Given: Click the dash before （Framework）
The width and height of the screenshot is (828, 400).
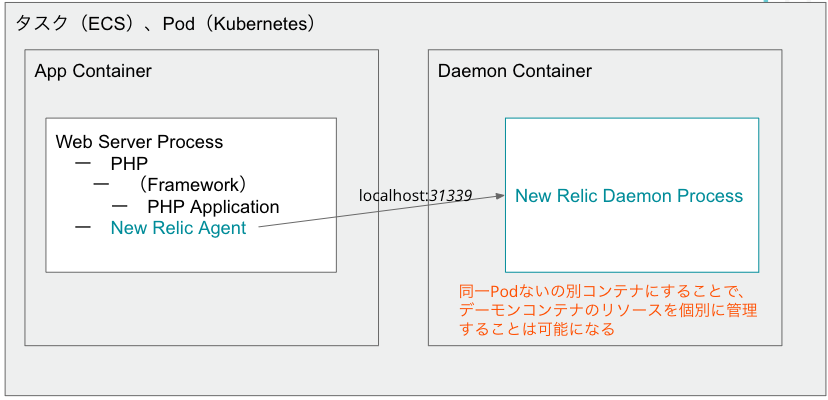Looking at the screenshot, I should [x=102, y=185].
